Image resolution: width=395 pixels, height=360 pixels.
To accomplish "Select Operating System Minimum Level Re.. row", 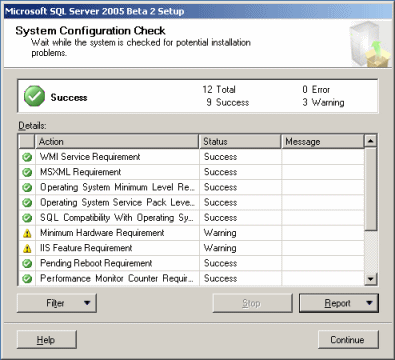I will tap(191, 187).
